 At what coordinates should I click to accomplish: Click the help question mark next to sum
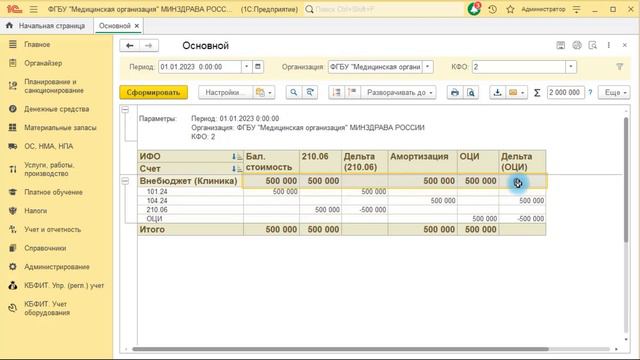click(590, 93)
